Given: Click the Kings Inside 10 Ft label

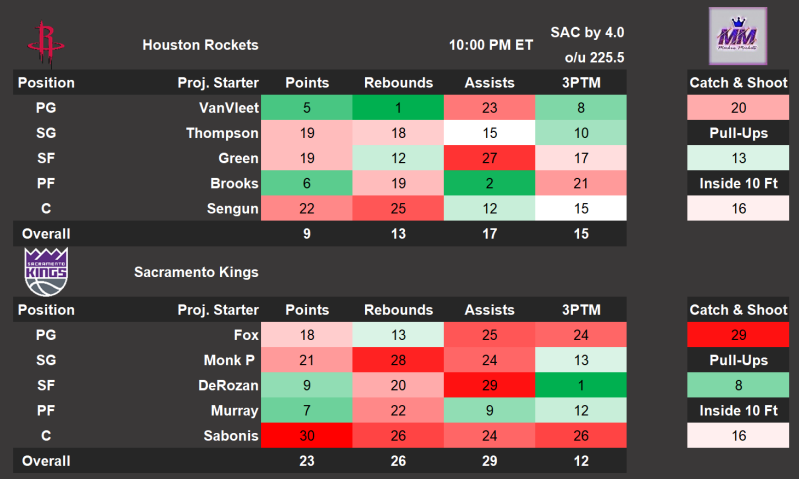Looking at the screenshot, I should [738, 411].
